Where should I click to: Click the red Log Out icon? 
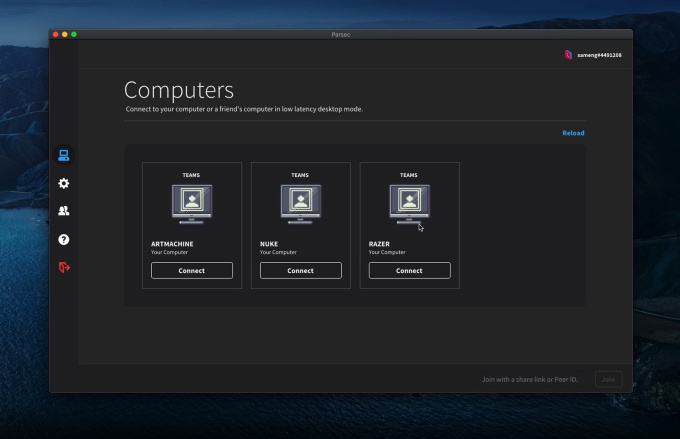pos(64,267)
